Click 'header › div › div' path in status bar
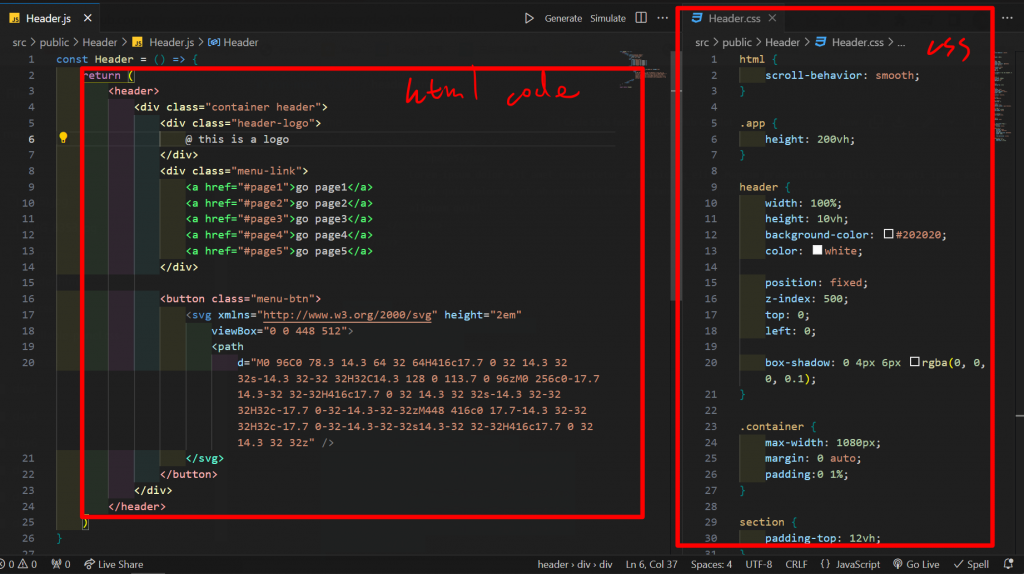The image size is (1024, 574). tap(575, 564)
